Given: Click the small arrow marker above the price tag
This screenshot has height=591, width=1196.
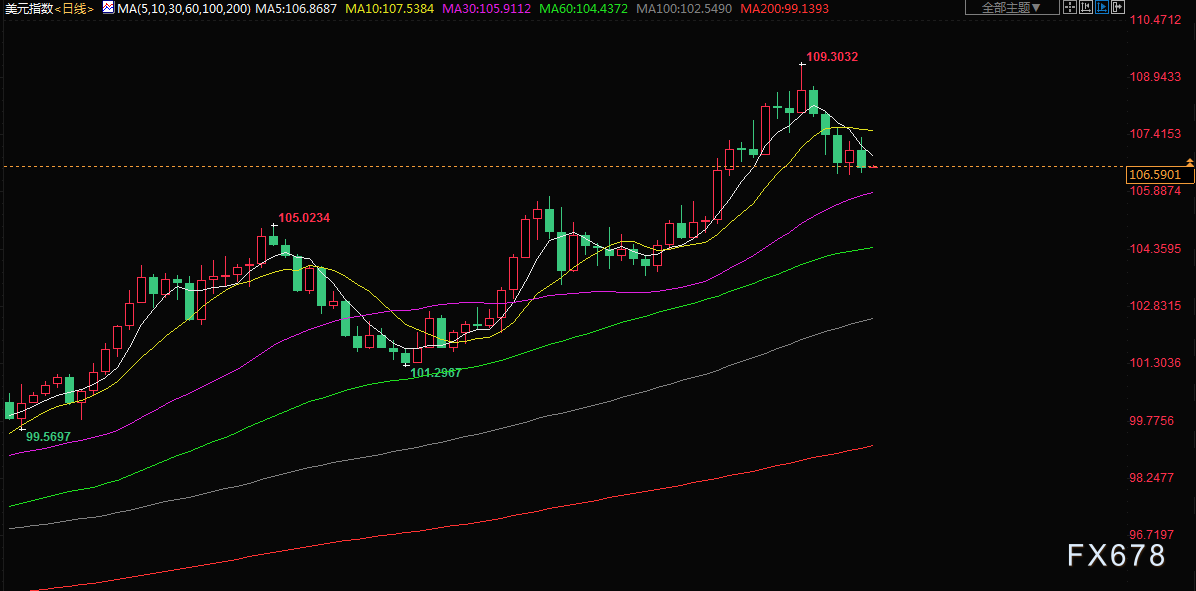Looking at the screenshot, I should click(1189, 162).
